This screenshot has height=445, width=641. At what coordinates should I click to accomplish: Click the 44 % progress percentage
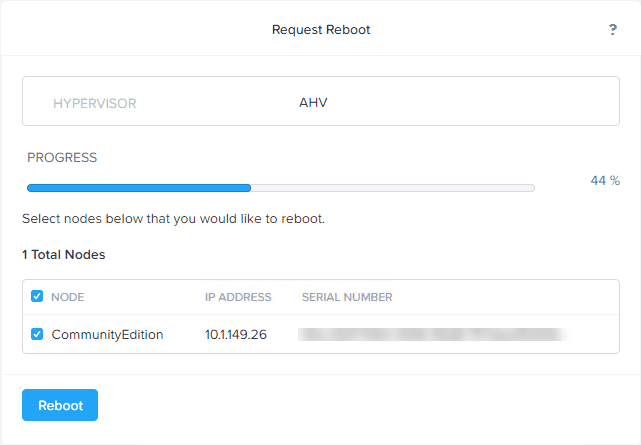(605, 181)
